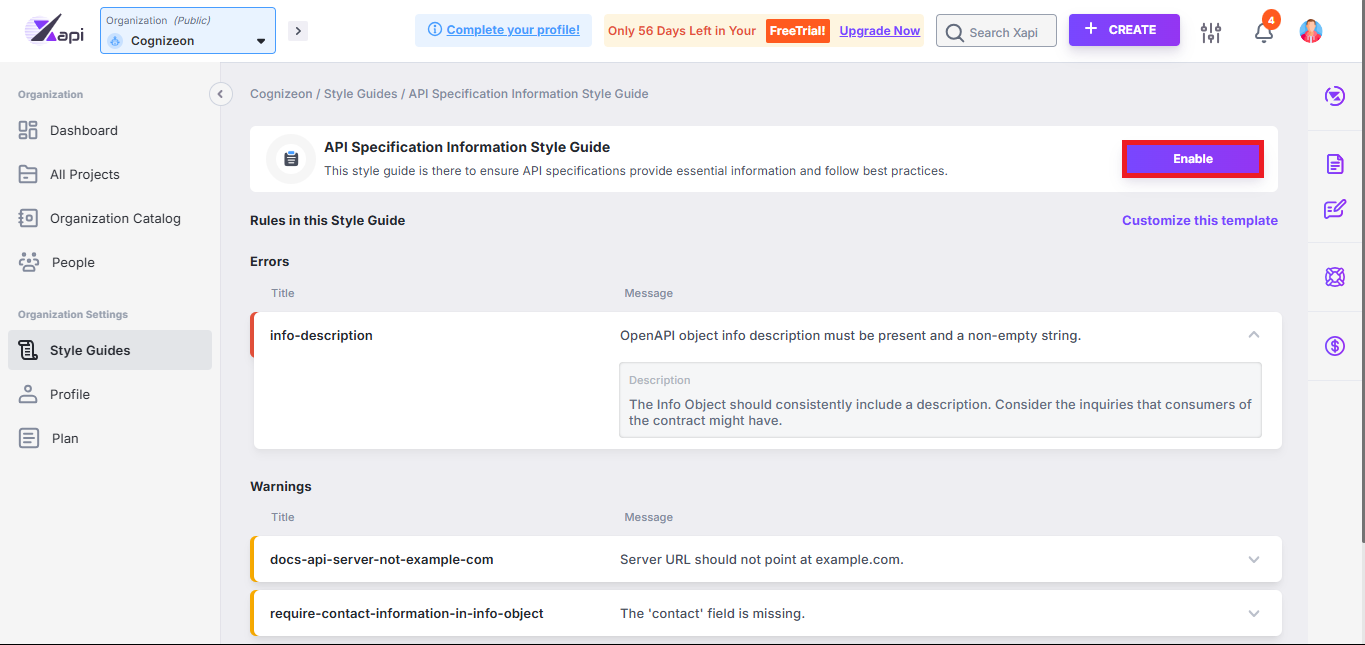Click the document icon in right sidebar
Viewport: 1365px width, 645px height.
(x=1334, y=164)
